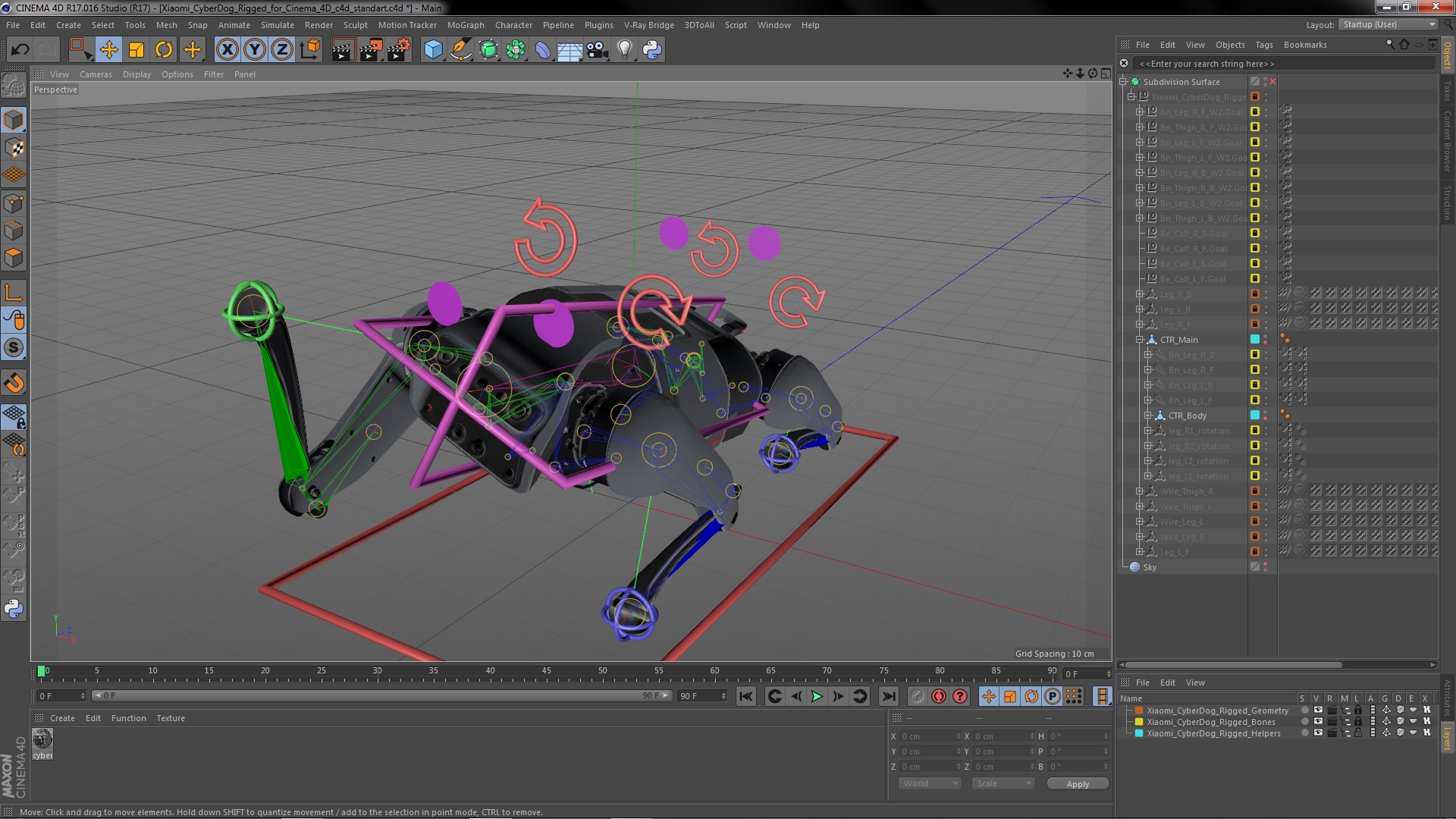Expand the Wire_Thigh_R object
Viewport: 1456px width, 819px height.
point(1140,491)
